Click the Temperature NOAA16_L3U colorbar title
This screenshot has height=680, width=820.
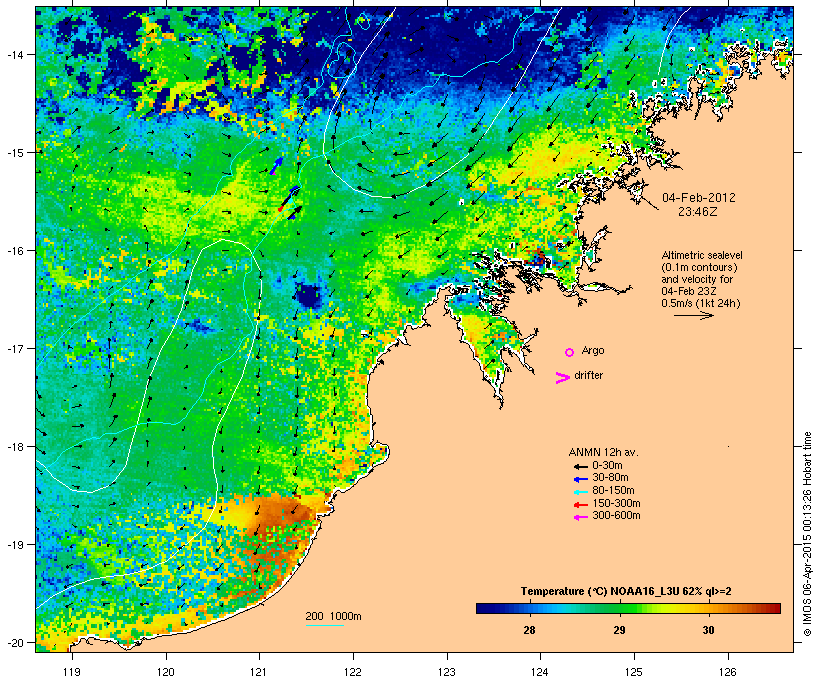click(x=626, y=591)
